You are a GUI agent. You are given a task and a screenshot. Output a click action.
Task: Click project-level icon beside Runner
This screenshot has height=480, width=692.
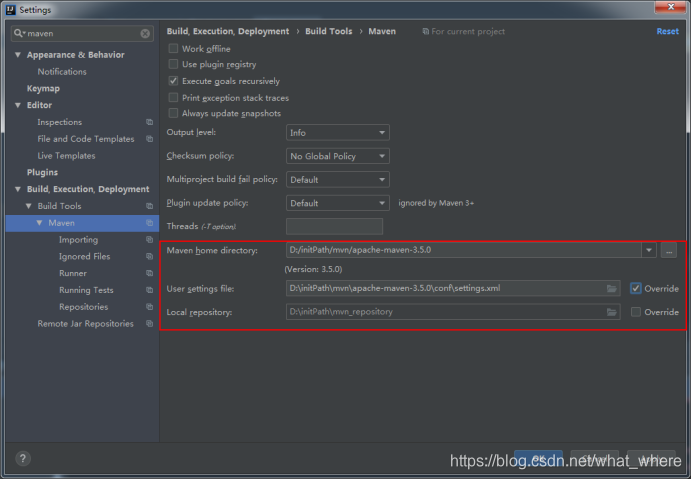pos(150,273)
